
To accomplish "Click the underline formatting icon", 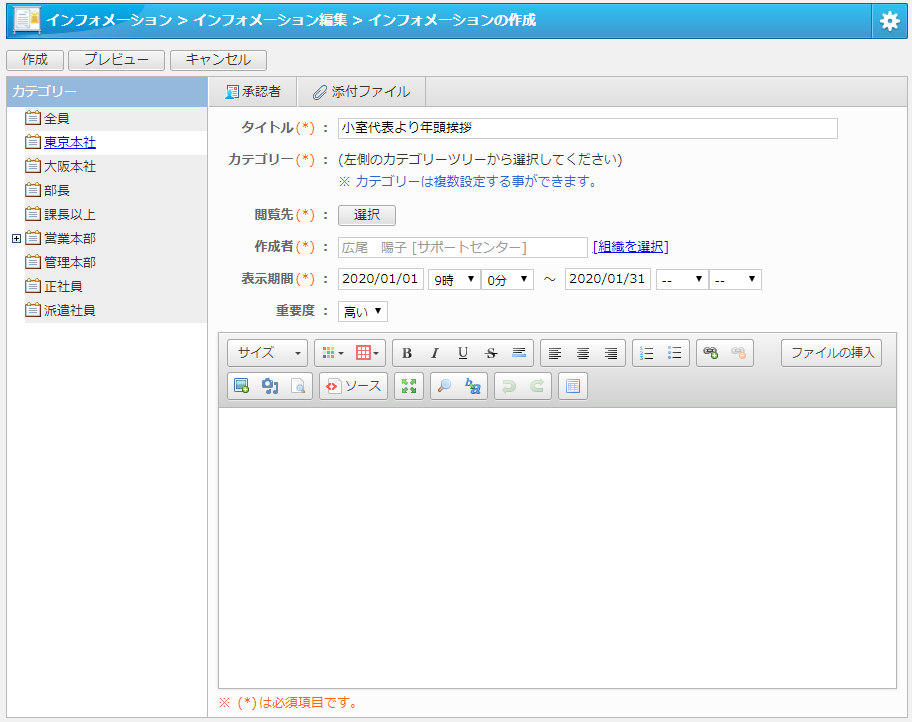I will [462, 353].
